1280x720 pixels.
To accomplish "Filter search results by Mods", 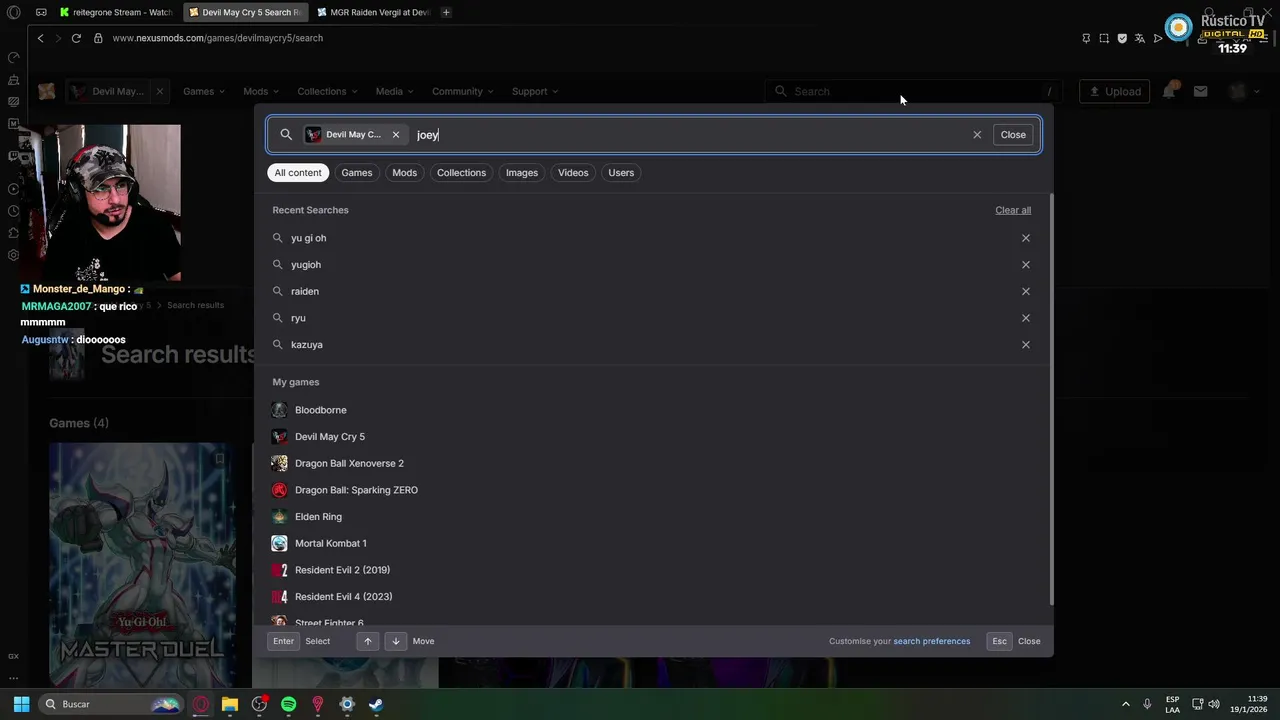I will (x=404, y=173).
